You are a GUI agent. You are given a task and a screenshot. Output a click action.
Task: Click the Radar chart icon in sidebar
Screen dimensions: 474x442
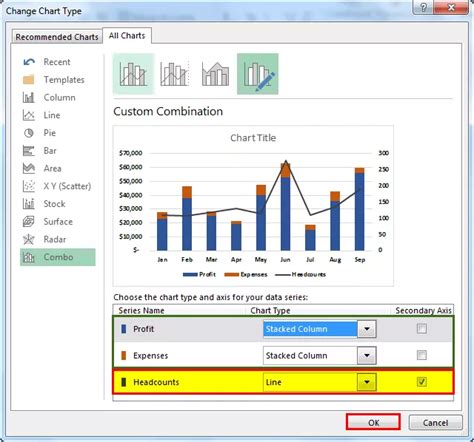(x=29, y=239)
